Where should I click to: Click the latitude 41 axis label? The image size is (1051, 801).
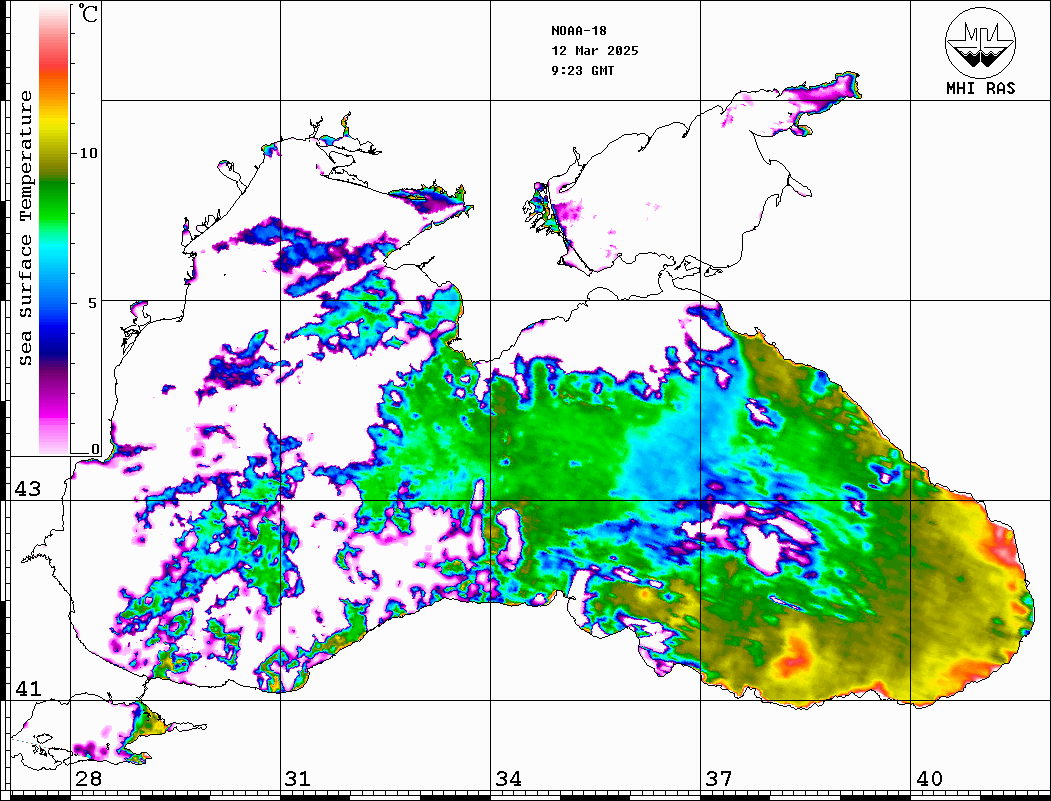27,689
